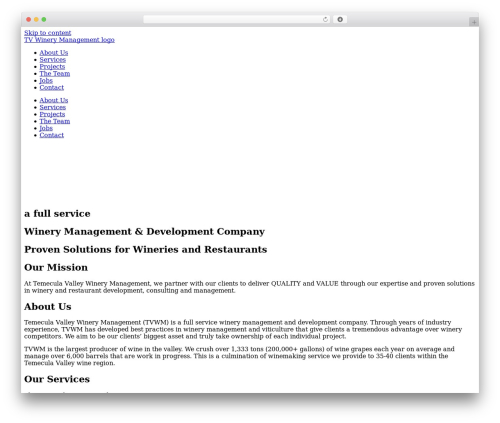Image resolution: width=500 pixels, height=423 pixels.
Task: Open Jobs in the first menu list
Action: coord(46,81)
